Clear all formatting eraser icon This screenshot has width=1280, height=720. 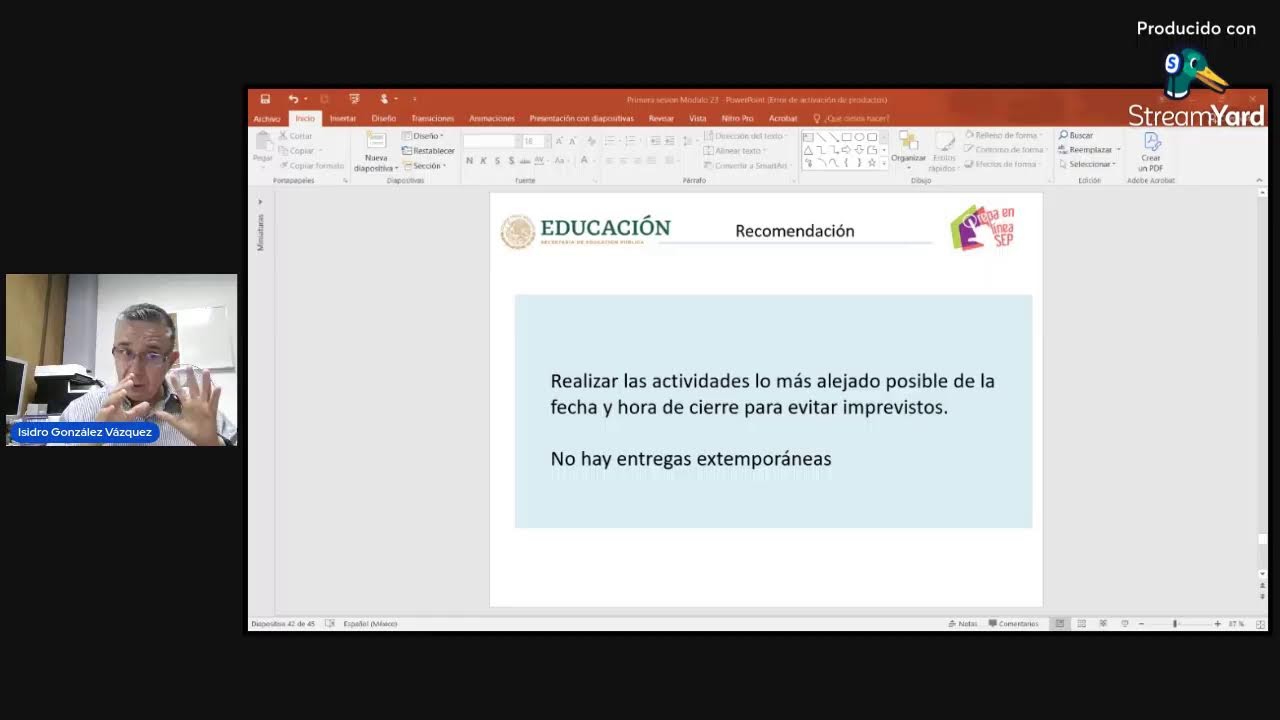pyautogui.click(x=591, y=141)
